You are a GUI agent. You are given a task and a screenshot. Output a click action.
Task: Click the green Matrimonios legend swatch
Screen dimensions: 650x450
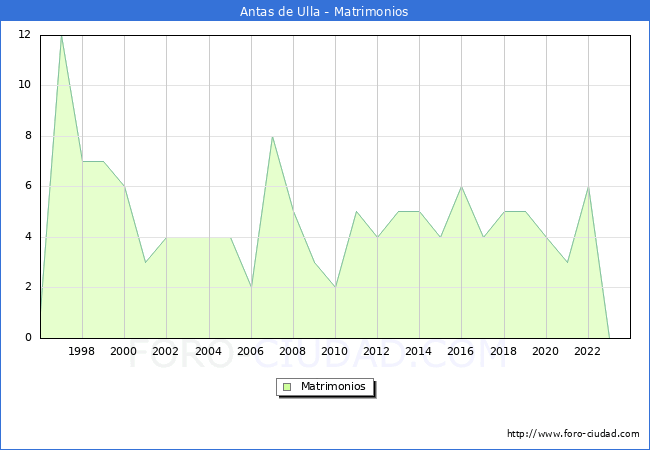(x=286, y=387)
